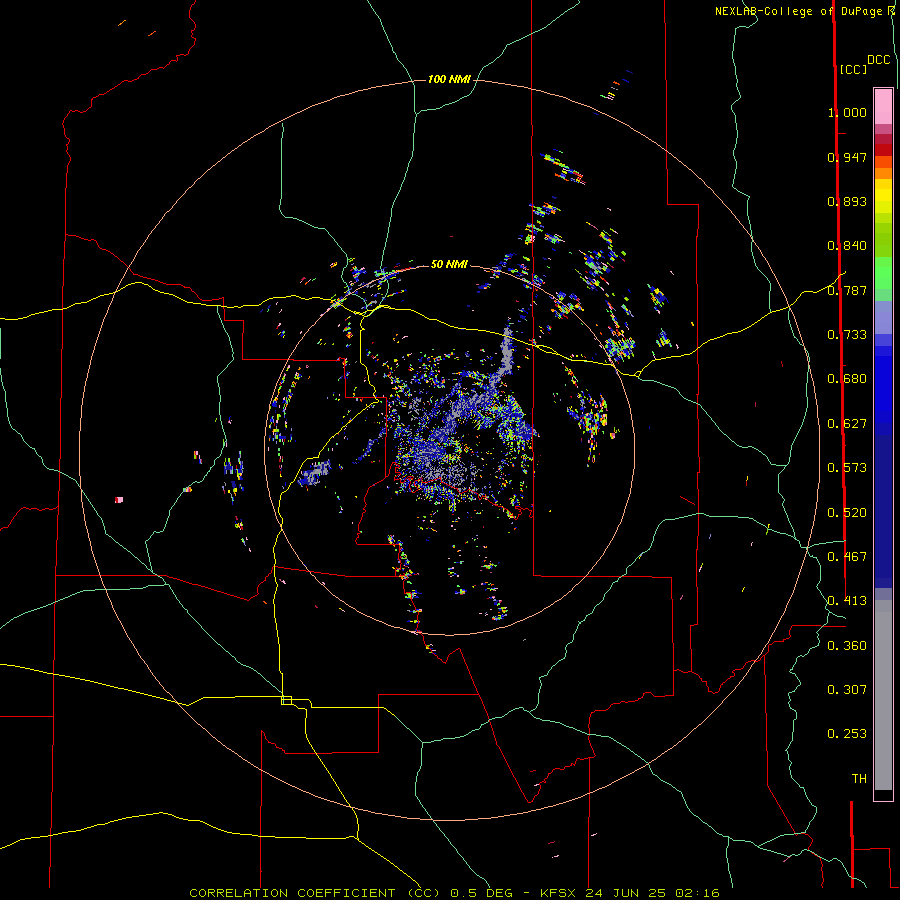The width and height of the screenshot is (900, 900).
Task: Pick the lavender swatch near 0.733
Action: point(883,318)
